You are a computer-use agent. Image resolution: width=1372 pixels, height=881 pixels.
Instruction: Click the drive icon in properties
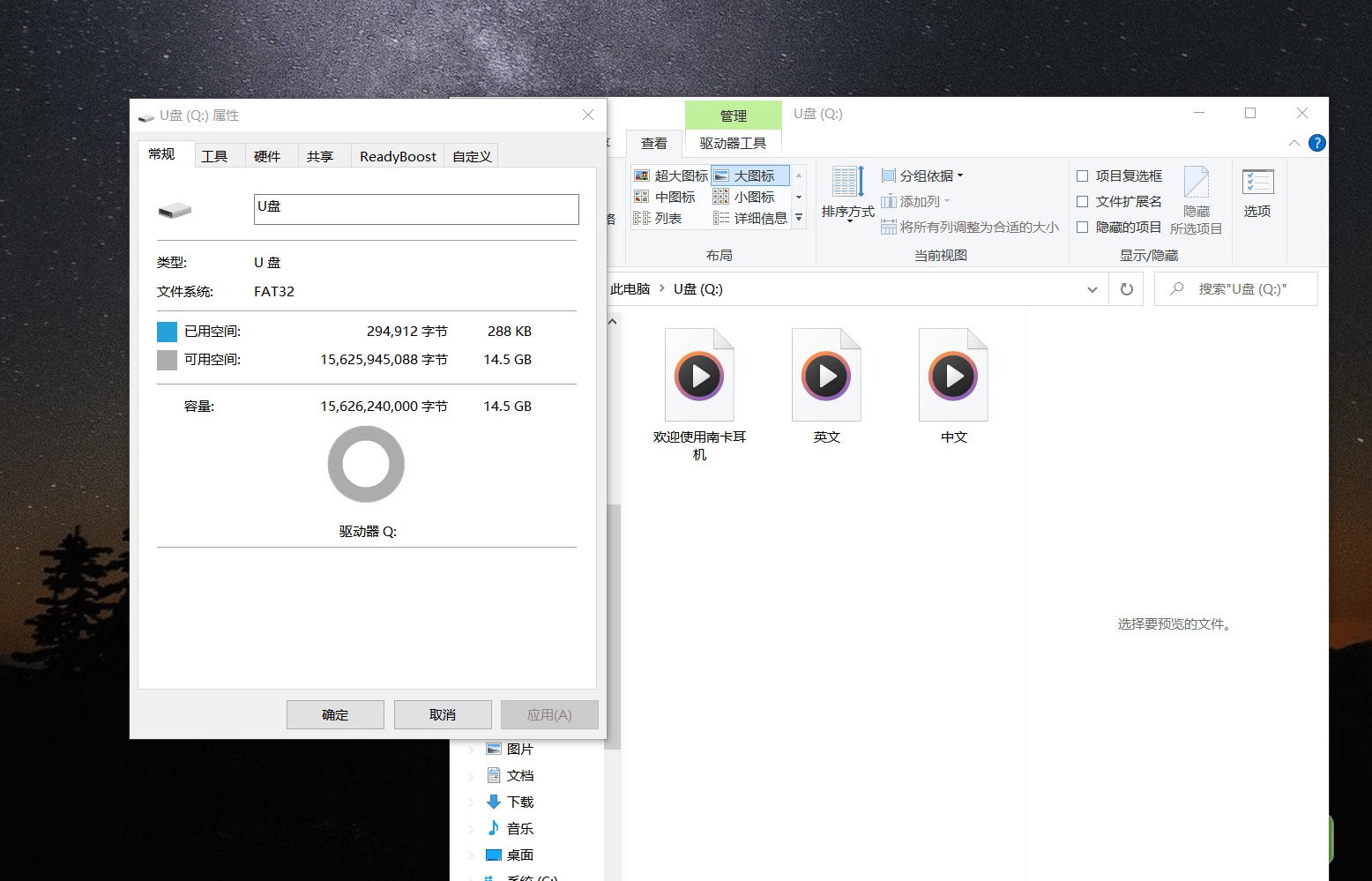tap(175, 210)
